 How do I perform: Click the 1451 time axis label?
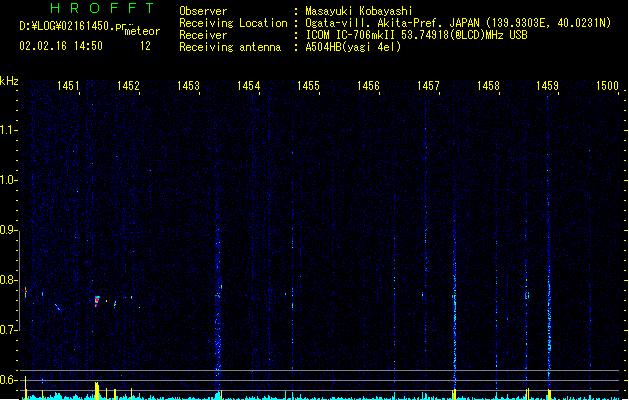click(x=68, y=85)
